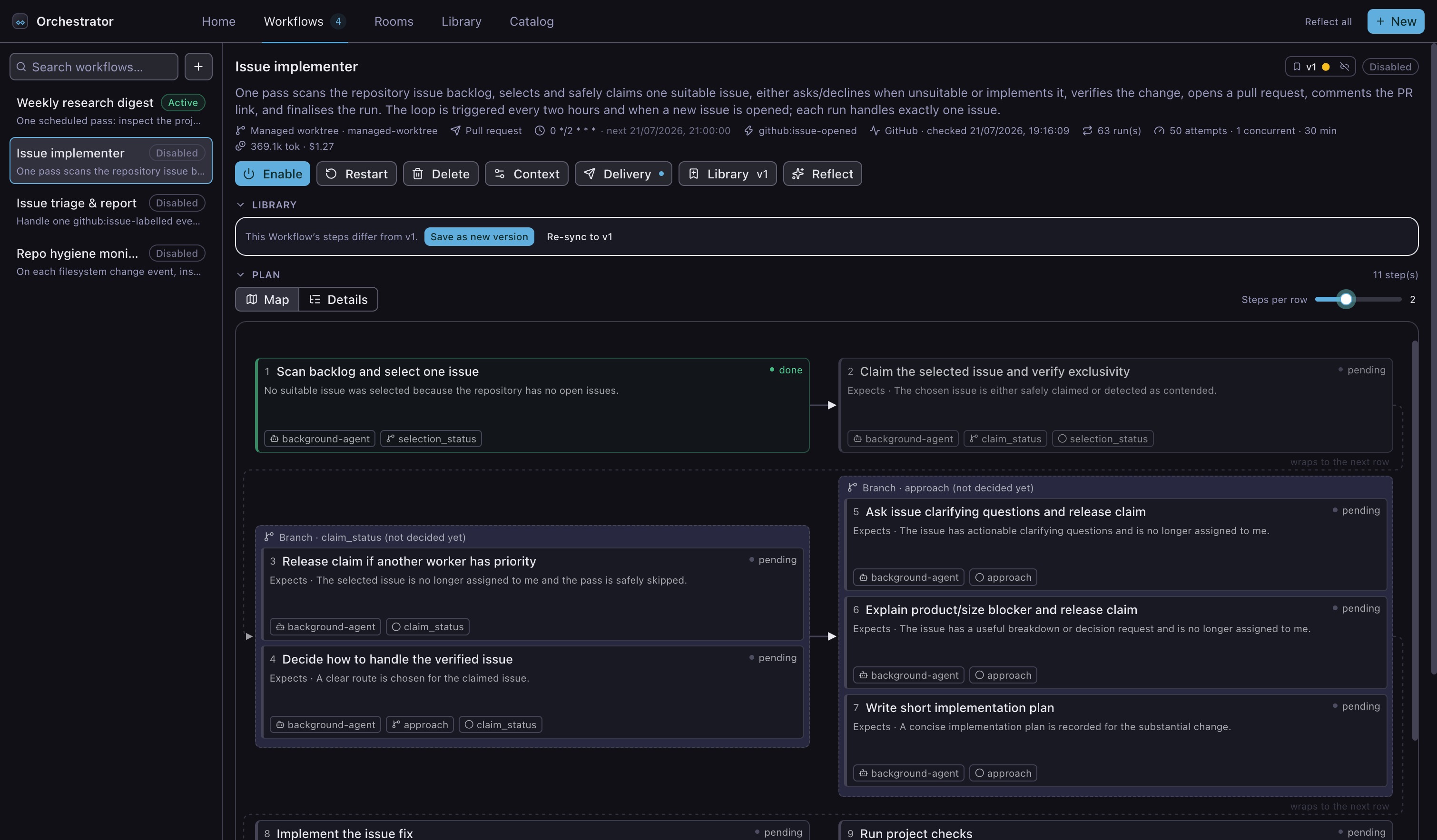Click Re-sync to v1 link
Viewport: 1437px width, 840px height.
[x=580, y=236]
